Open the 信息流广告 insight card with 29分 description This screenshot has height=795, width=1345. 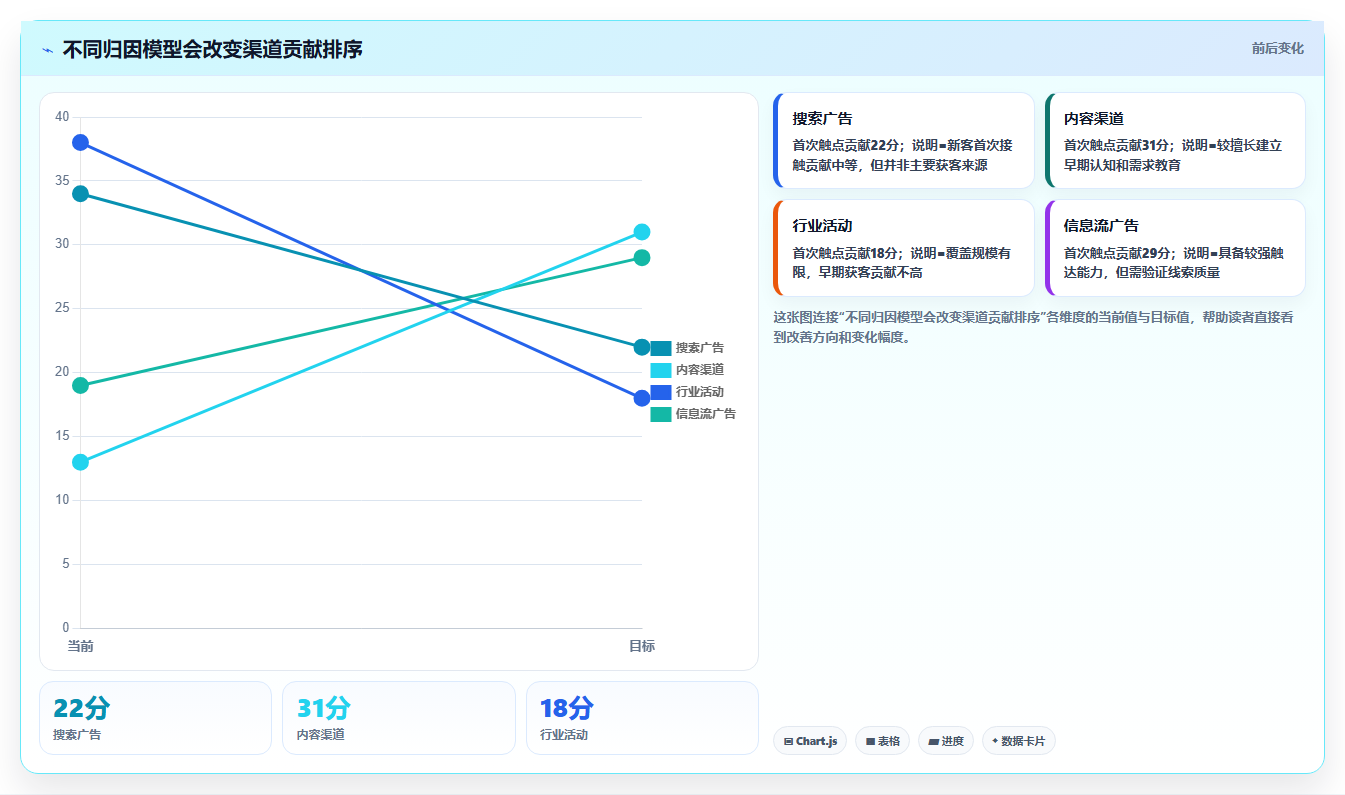[x=1175, y=248]
